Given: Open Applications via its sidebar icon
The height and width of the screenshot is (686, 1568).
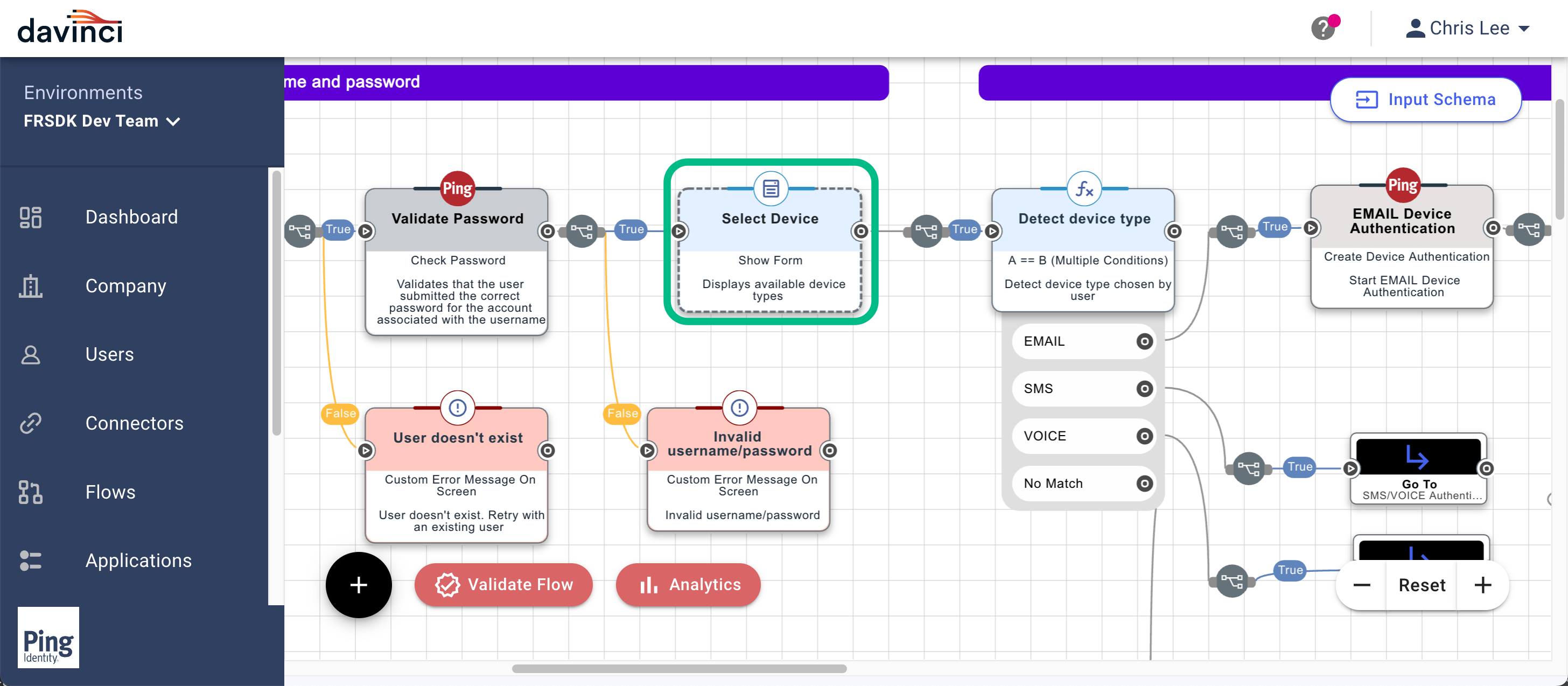Looking at the screenshot, I should pos(31,561).
